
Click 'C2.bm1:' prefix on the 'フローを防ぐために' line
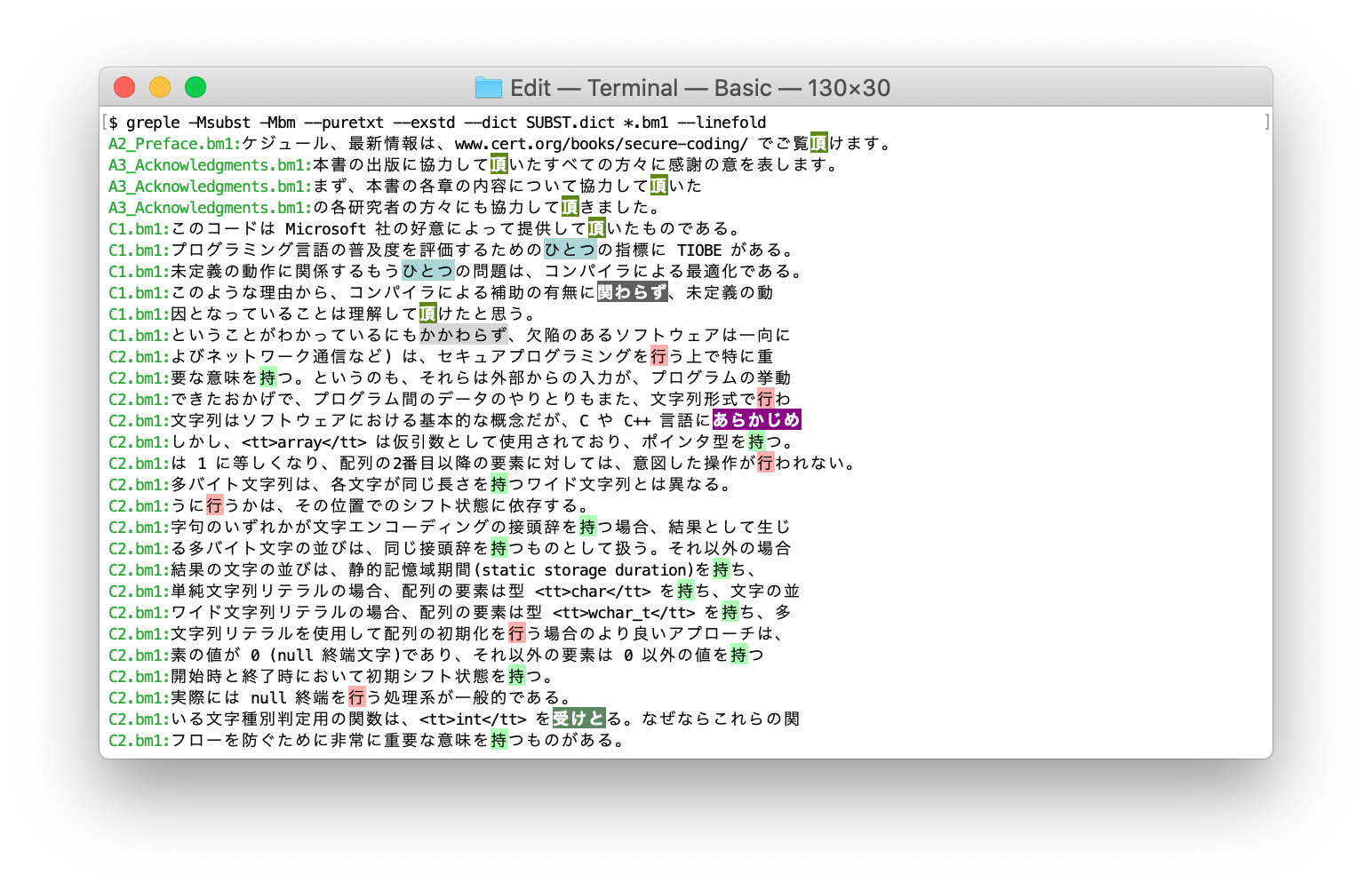tap(140, 741)
